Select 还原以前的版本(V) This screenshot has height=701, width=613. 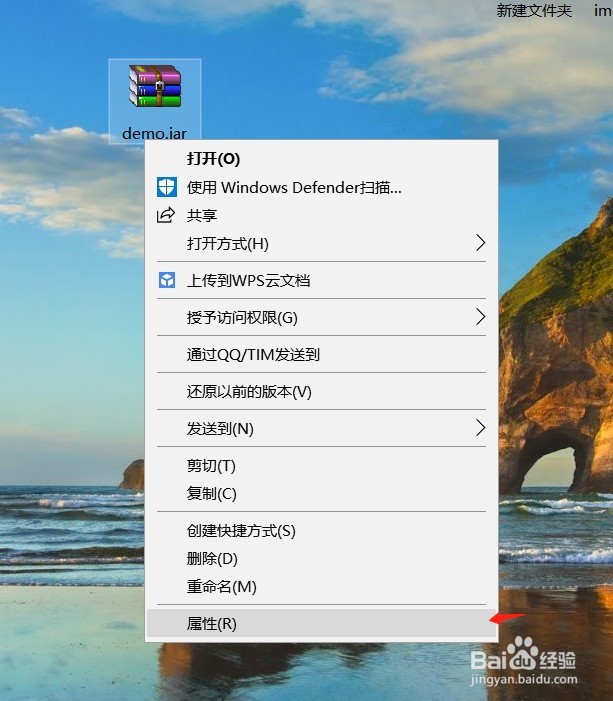tap(321, 392)
